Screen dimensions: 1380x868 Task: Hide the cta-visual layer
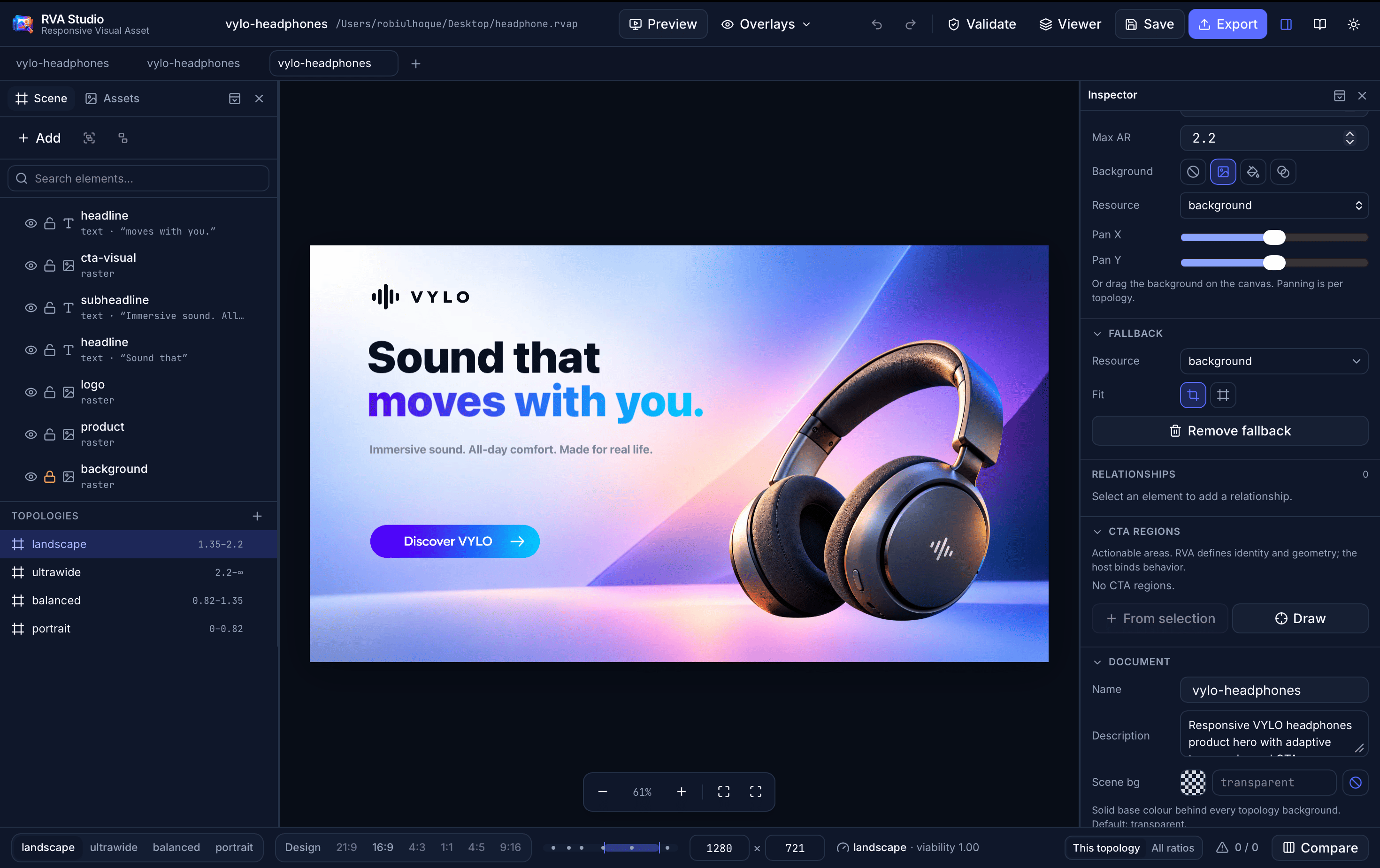[31, 265]
